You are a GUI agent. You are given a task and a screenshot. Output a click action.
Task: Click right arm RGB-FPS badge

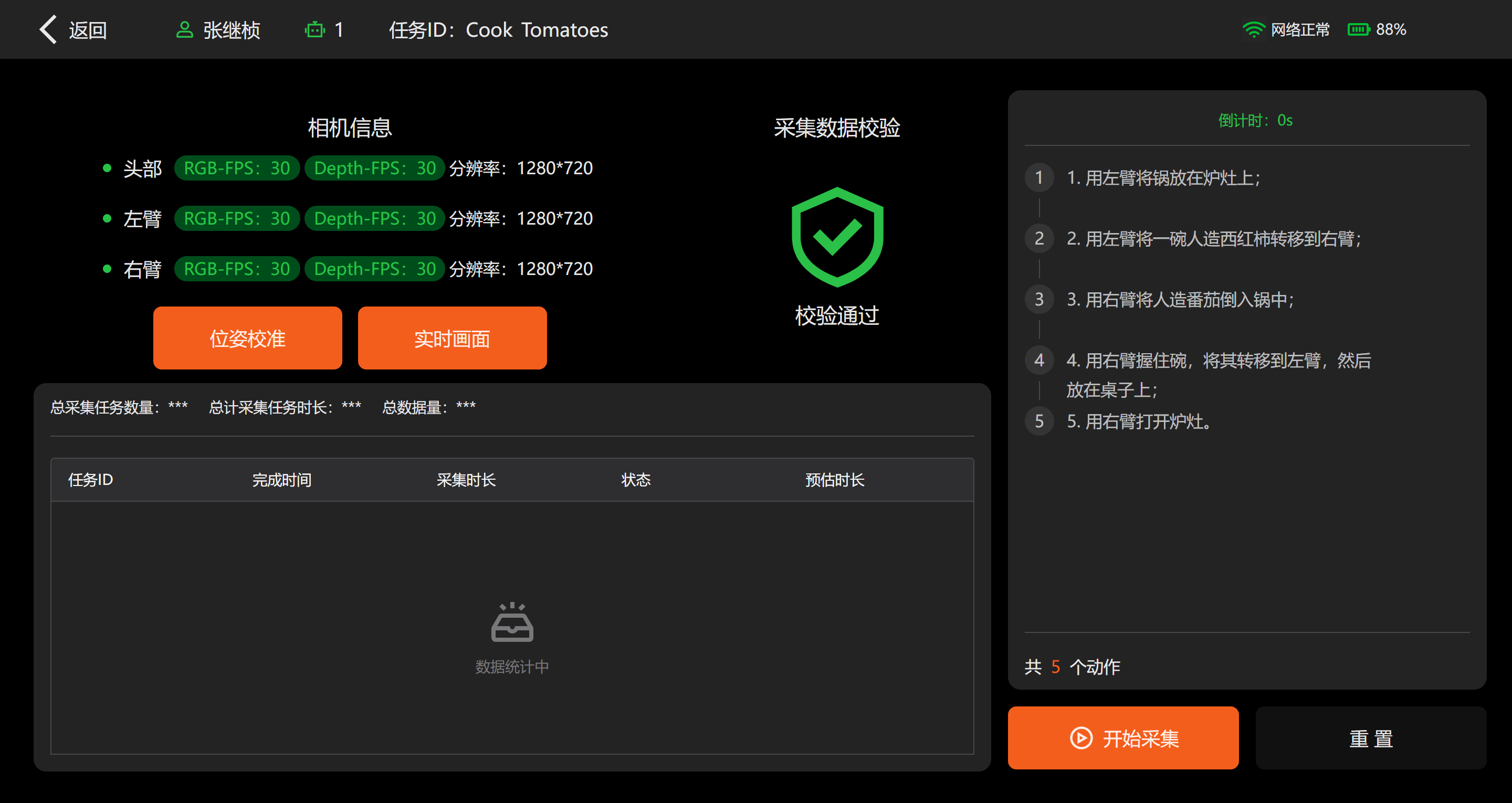click(x=237, y=269)
